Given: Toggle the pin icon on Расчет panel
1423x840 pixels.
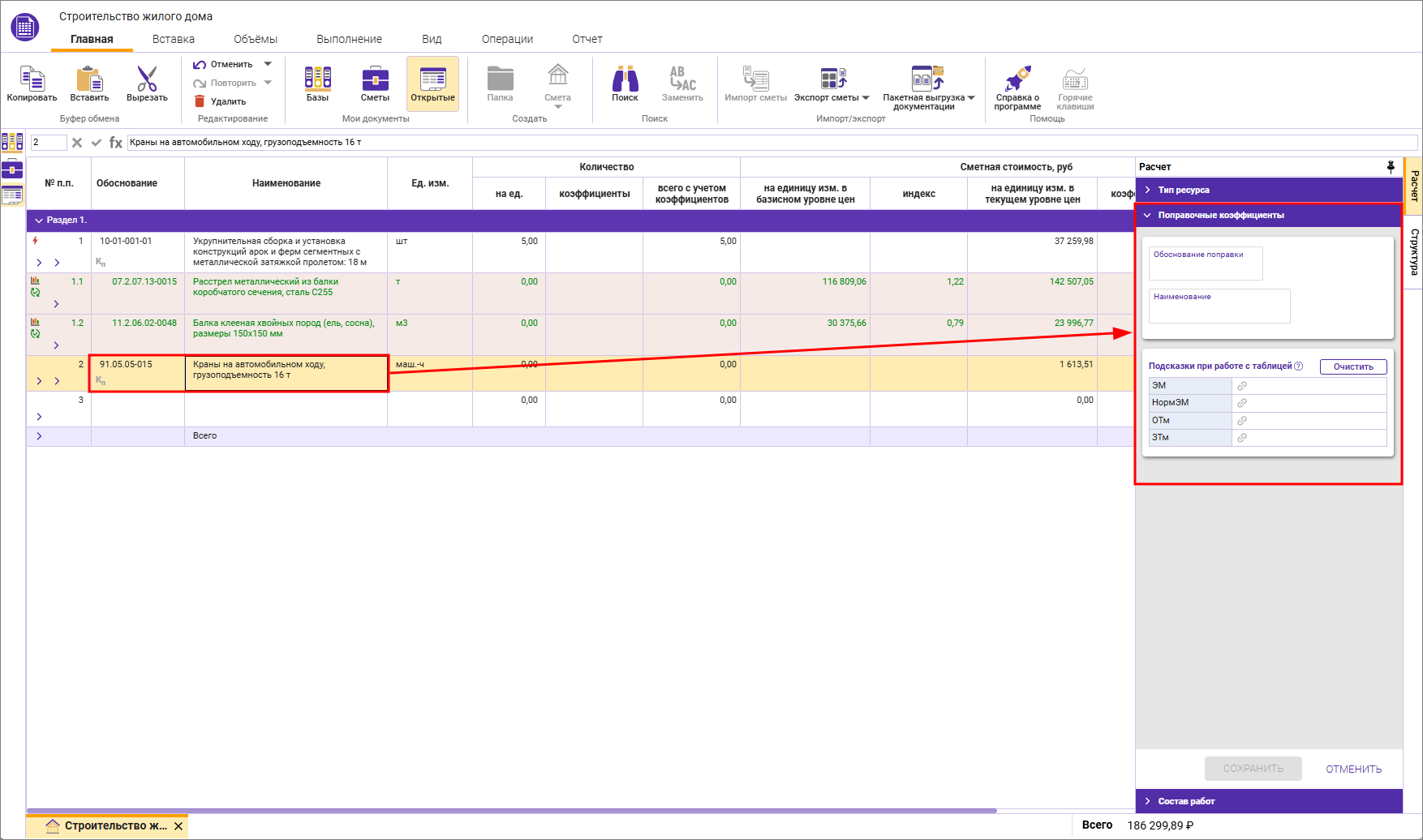Looking at the screenshot, I should point(1391,167).
